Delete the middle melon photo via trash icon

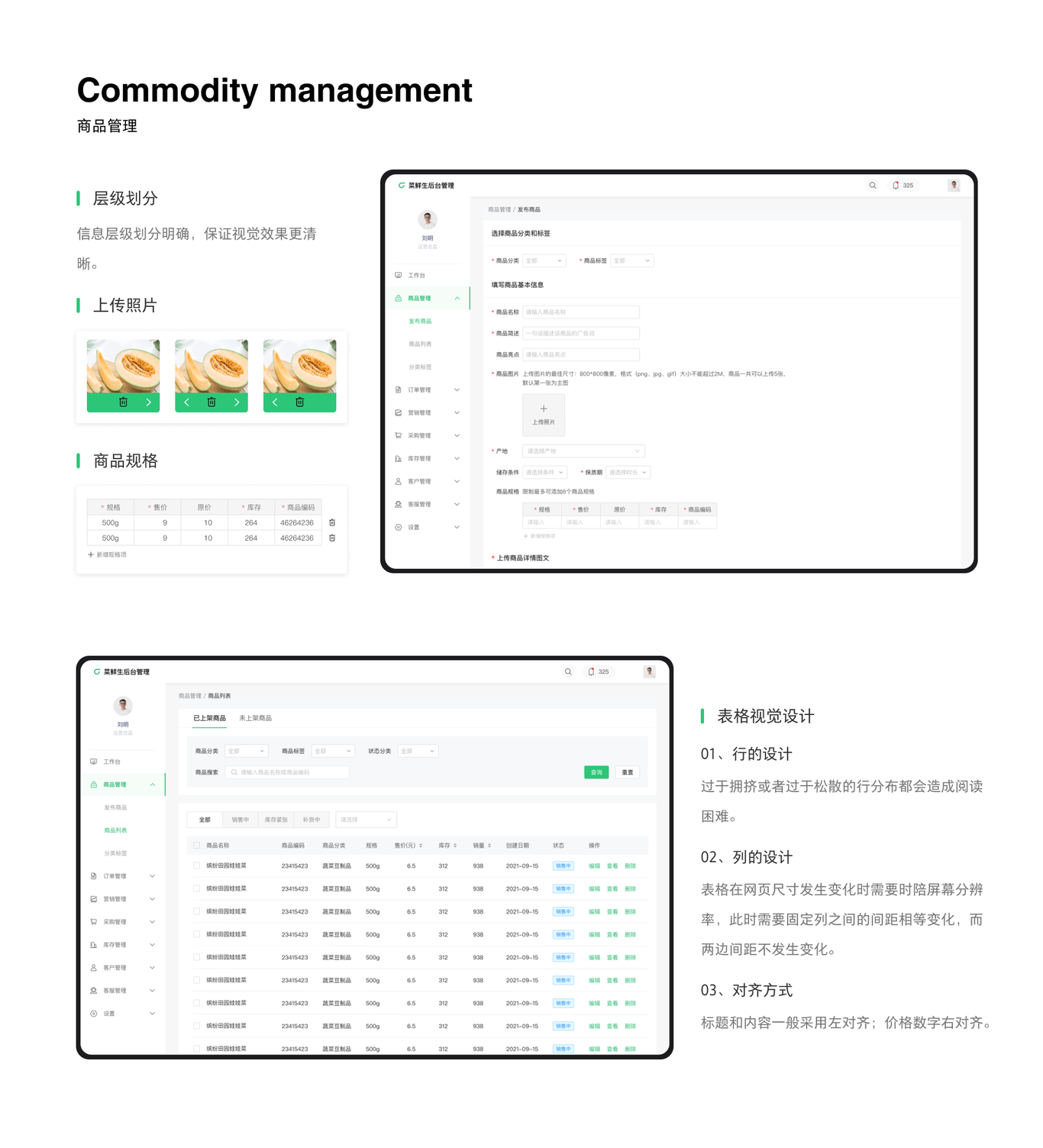212,403
